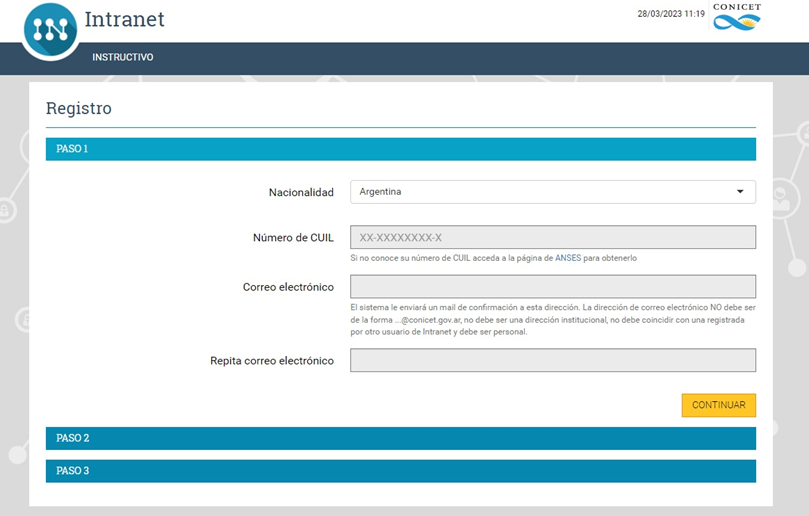Screen dimensions: 809x516
Task: Click the Correo electrónico input field
Action: [x=552, y=286]
